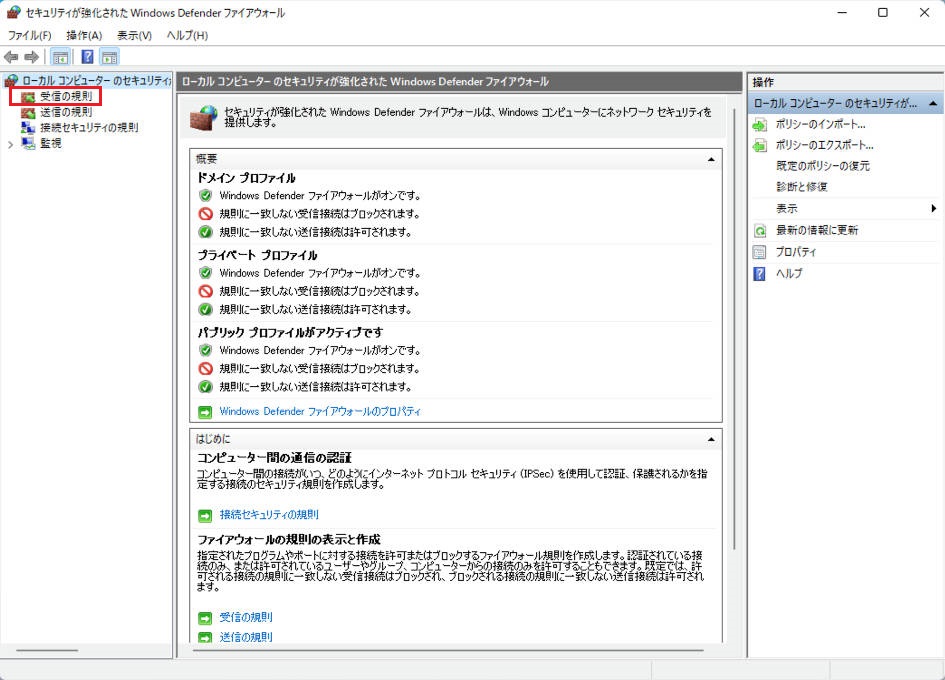The image size is (945, 680).
Task: Click green shield icon under ドメイン プロファイル
Action: coord(206,195)
